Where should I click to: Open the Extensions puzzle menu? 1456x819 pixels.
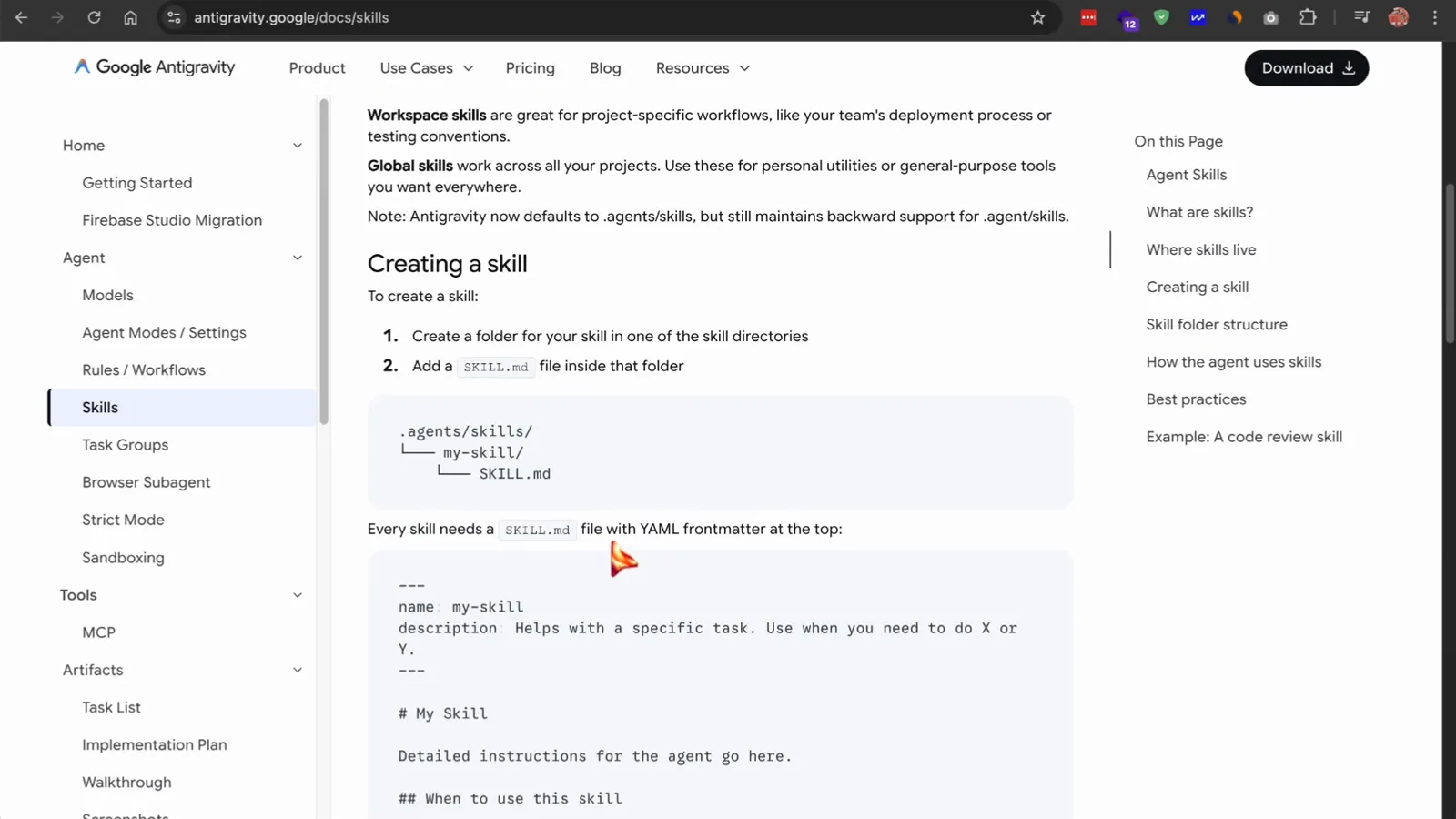coord(1308,17)
